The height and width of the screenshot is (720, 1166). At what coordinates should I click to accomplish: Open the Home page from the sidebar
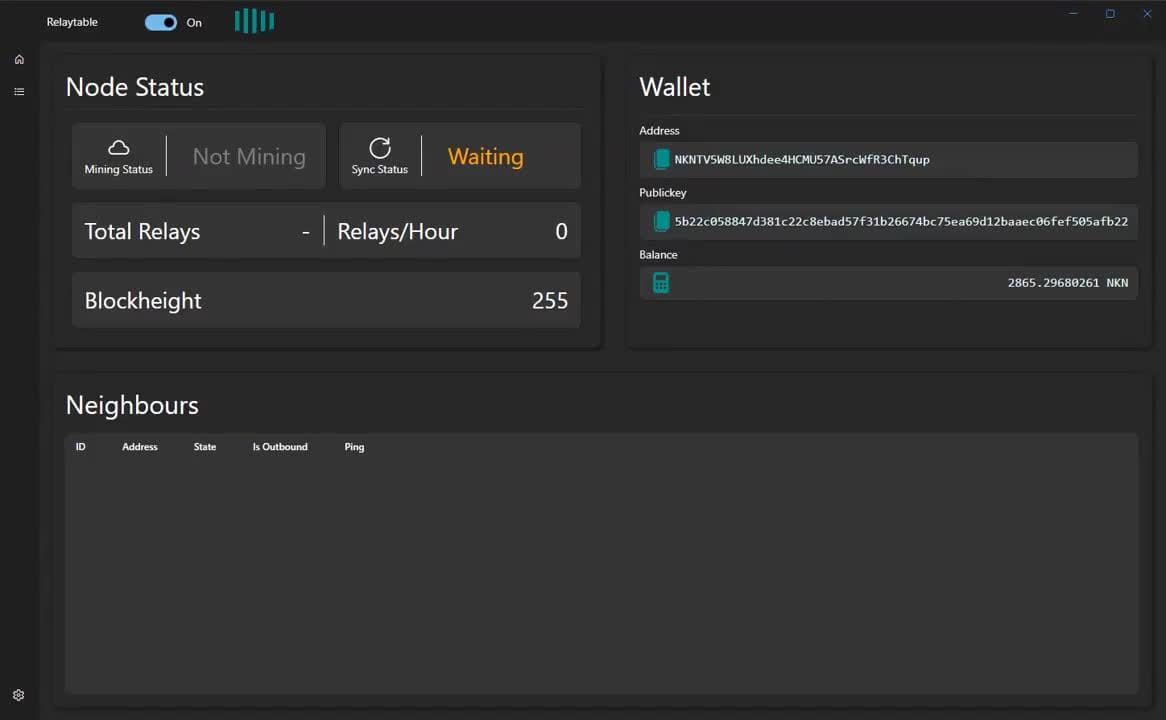click(18, 59)
